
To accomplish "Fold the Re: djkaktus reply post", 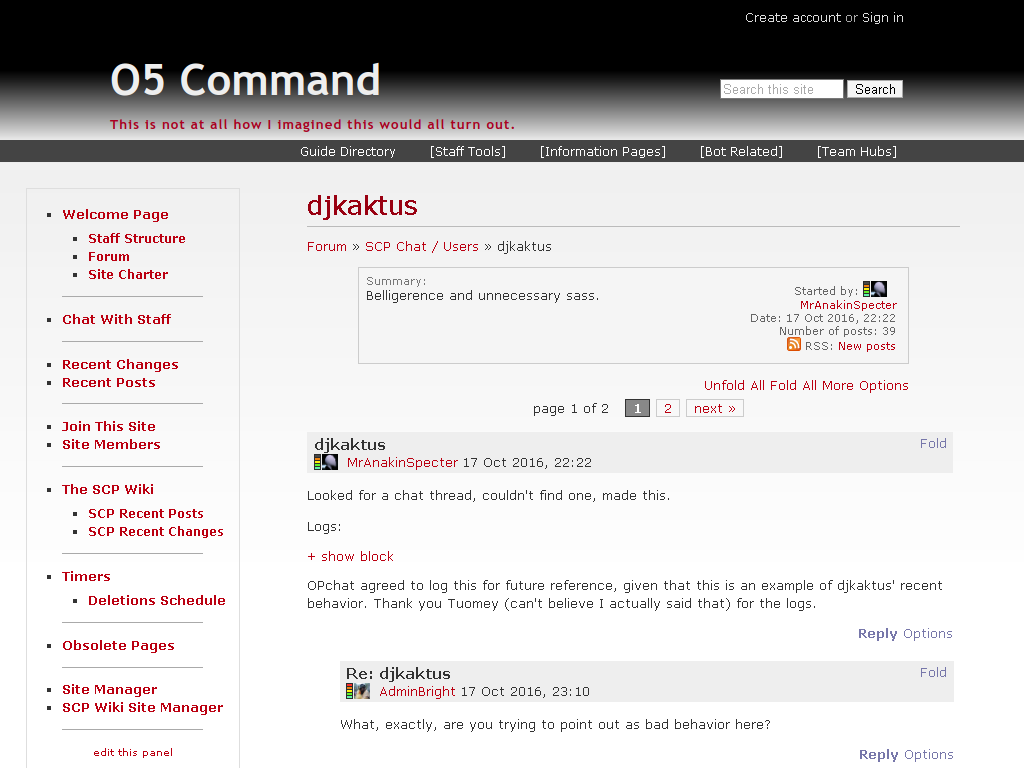I will coord(933,673).
